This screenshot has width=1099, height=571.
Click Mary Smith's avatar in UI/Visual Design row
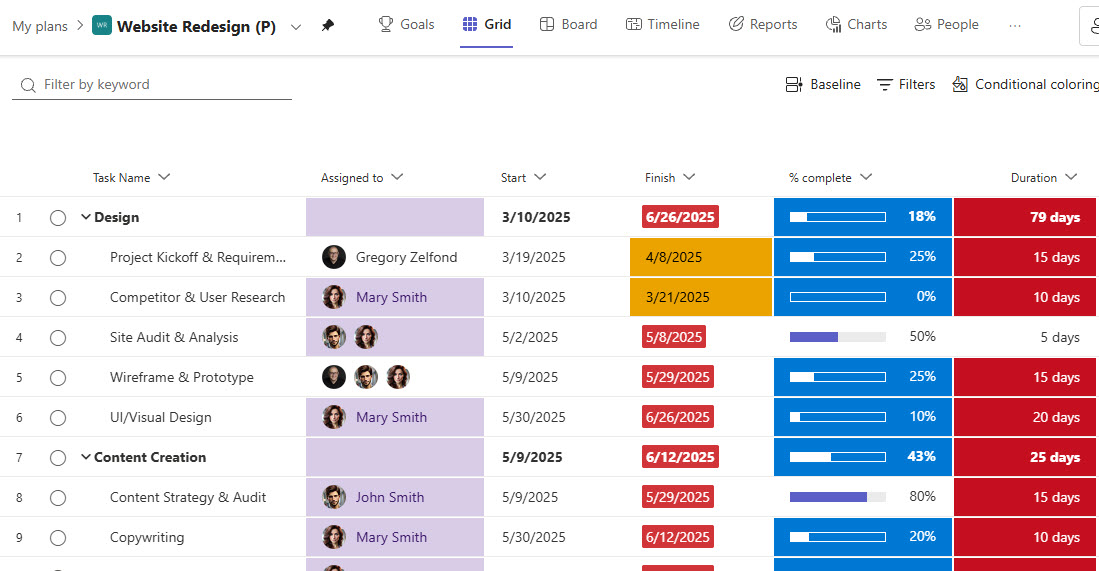334,417
